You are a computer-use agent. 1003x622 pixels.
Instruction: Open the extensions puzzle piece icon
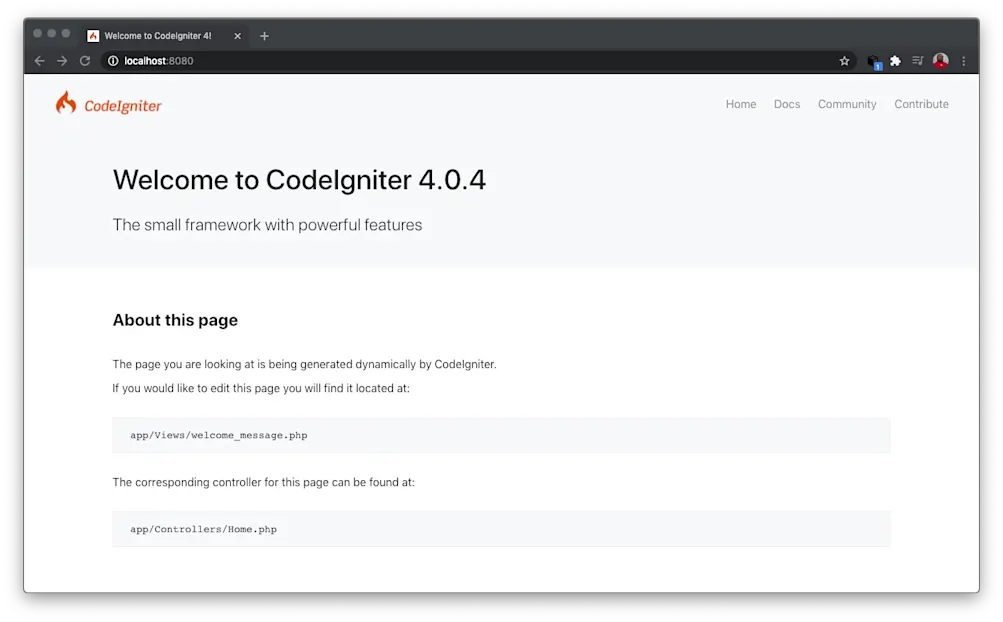click(x=893, y=60)
